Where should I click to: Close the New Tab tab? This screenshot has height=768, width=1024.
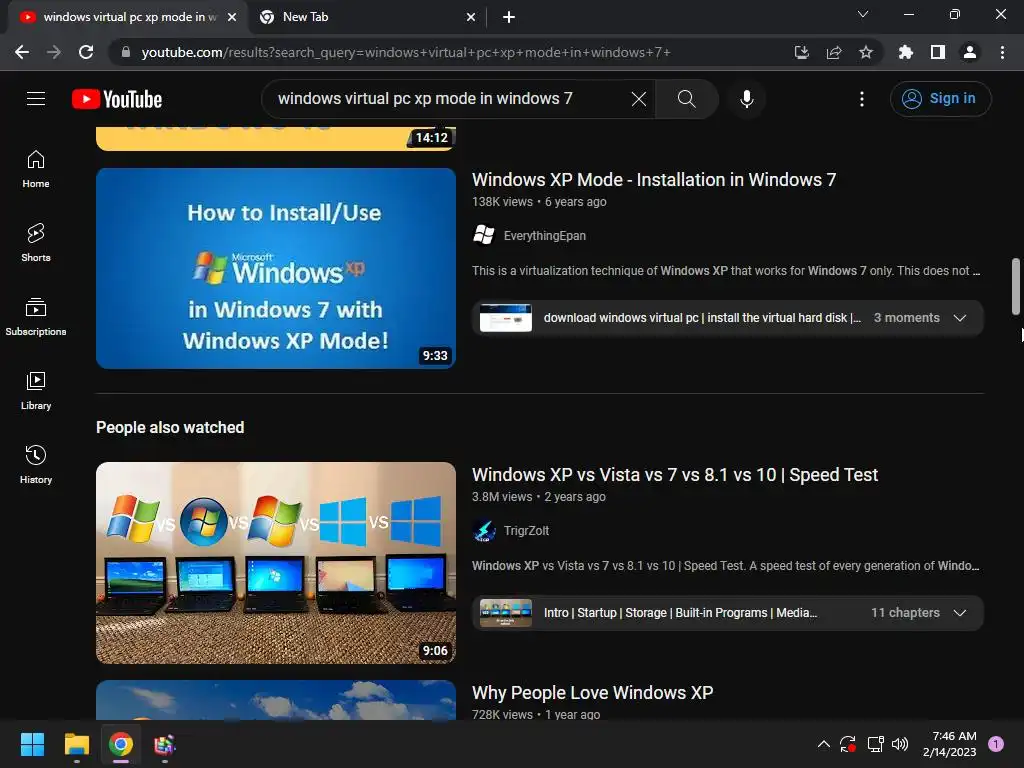point(471,18)
